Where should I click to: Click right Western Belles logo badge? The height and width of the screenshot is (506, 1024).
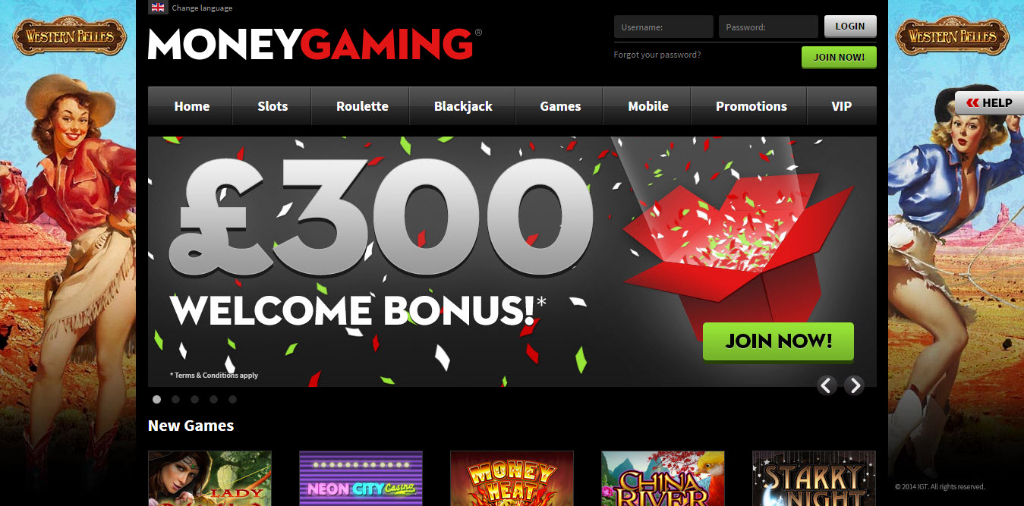[x=952, y=36]
